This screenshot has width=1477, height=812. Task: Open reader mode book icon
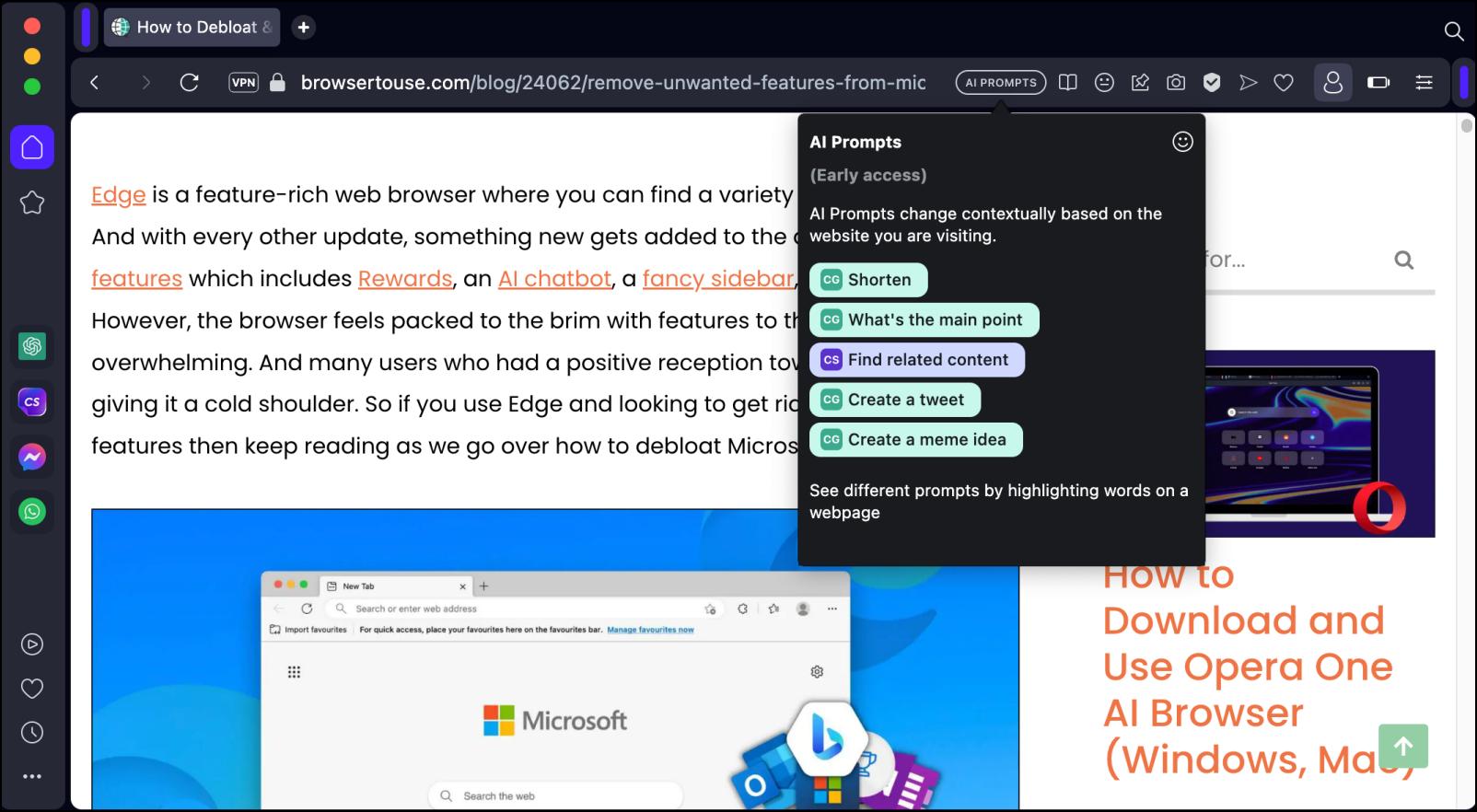click(x=1068, y=83)
